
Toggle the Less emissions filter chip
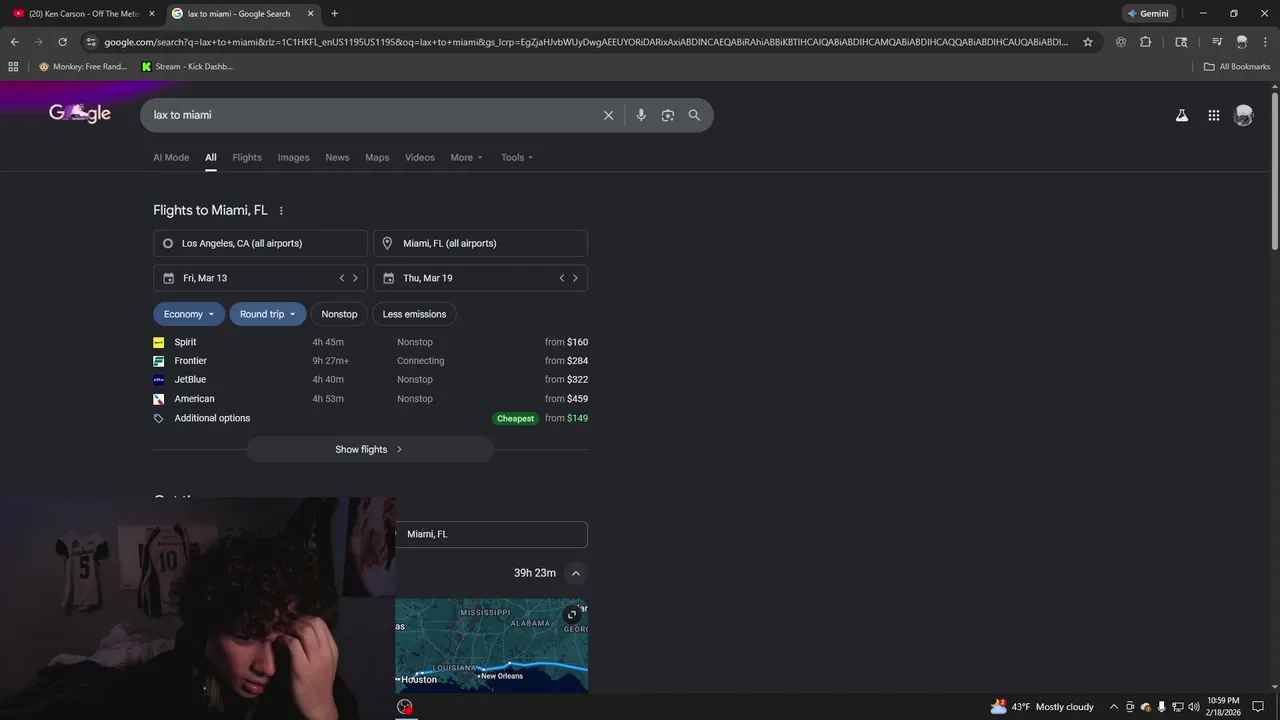(414, 314)
